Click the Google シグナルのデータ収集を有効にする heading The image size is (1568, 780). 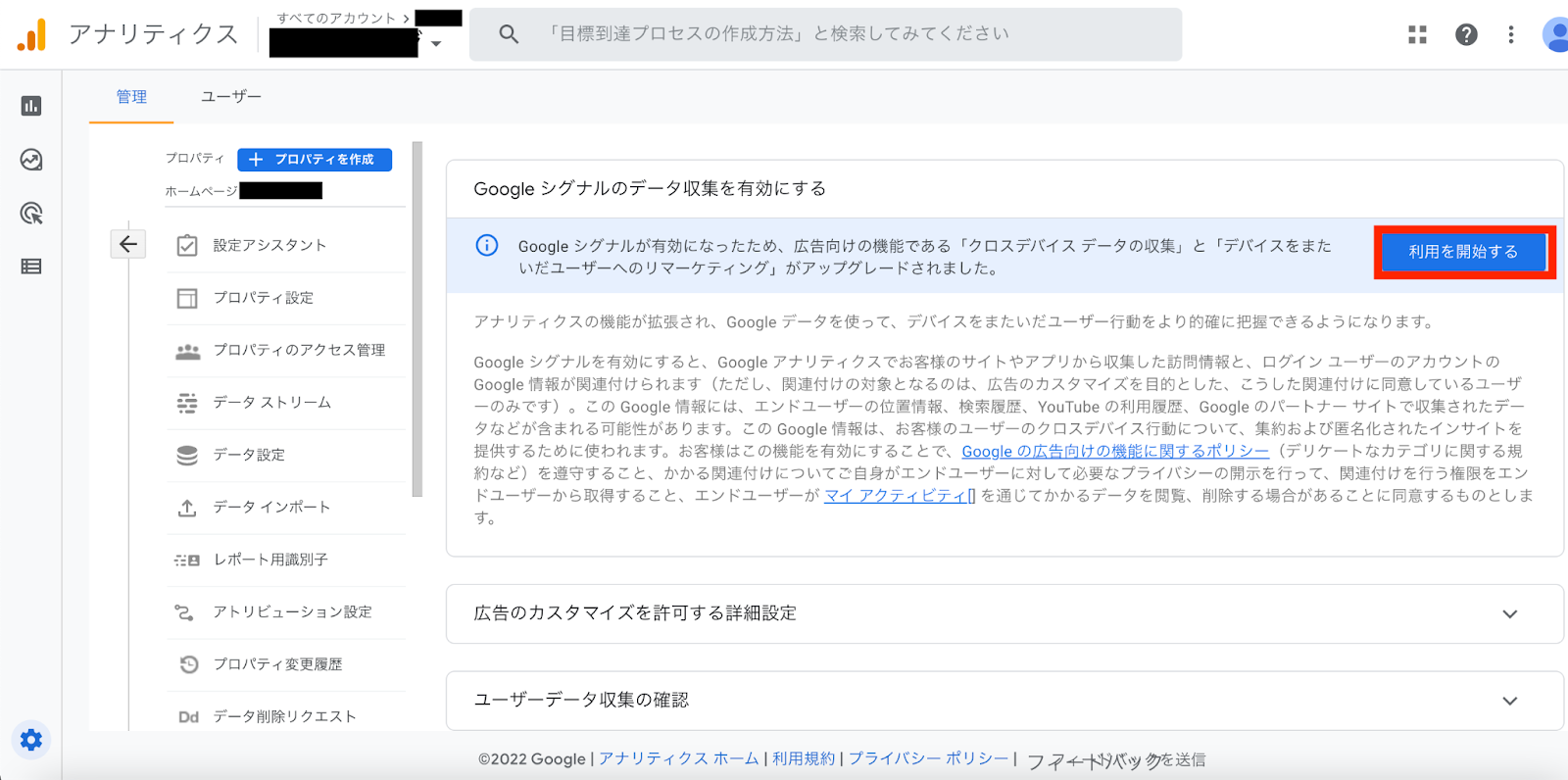[650, 188]
